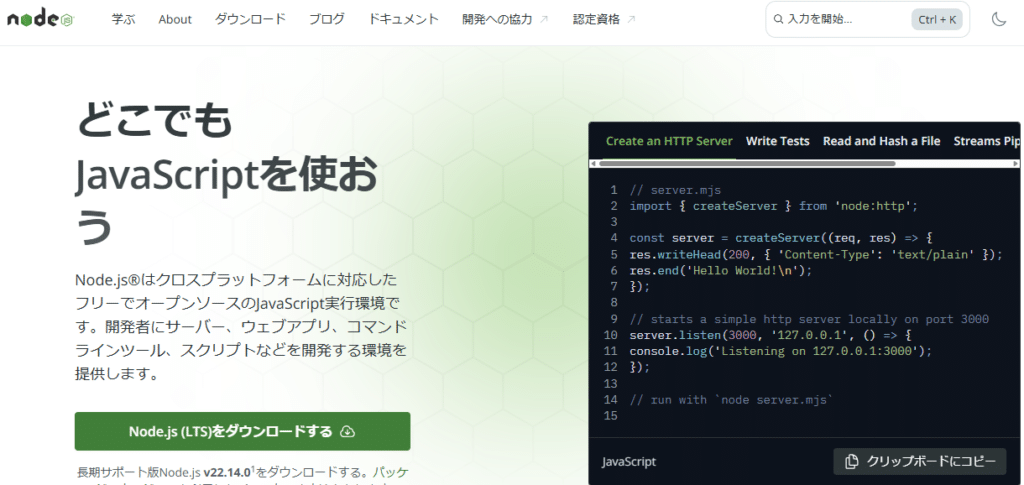Image resolution: width=1024 pixels, height=485 pixels.
Task: Select Create an HTTP Server tab
Action: pos(669,141)
